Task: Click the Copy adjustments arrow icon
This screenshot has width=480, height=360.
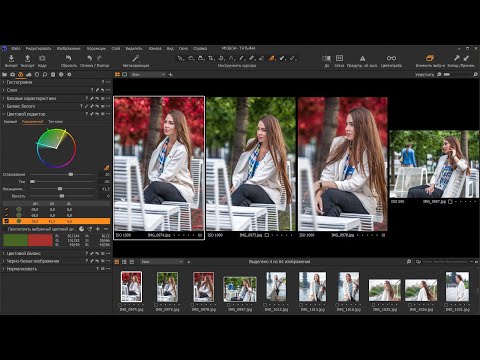Action: tap(456, 58)
